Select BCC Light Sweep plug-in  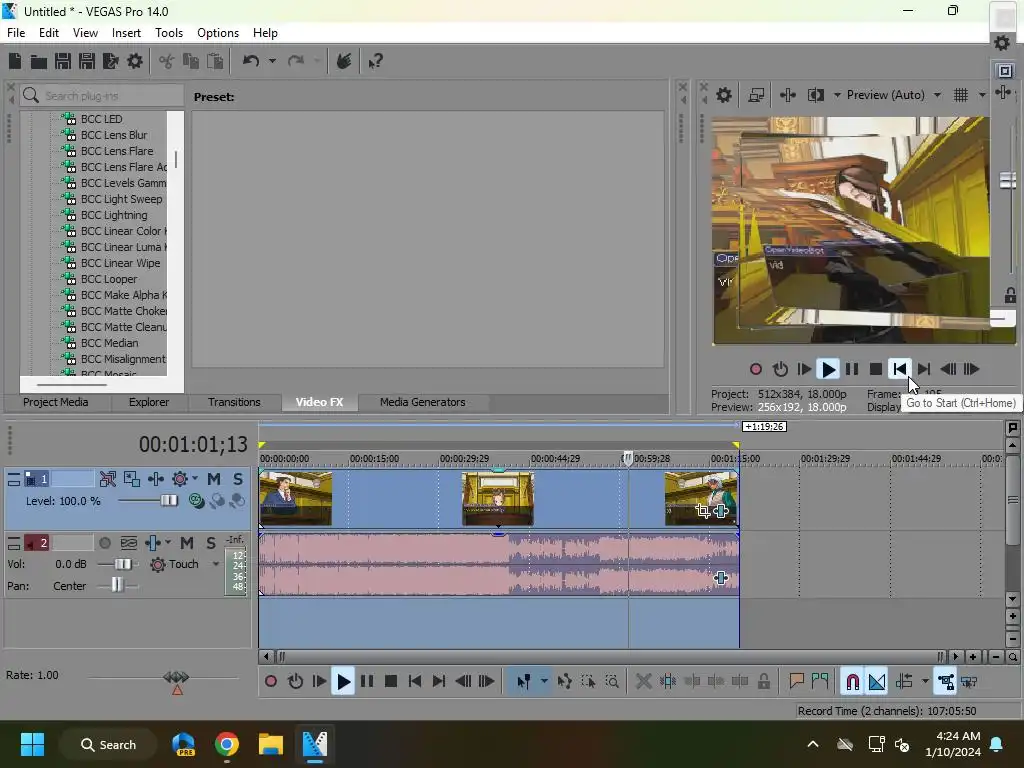(x=121, y=199)
